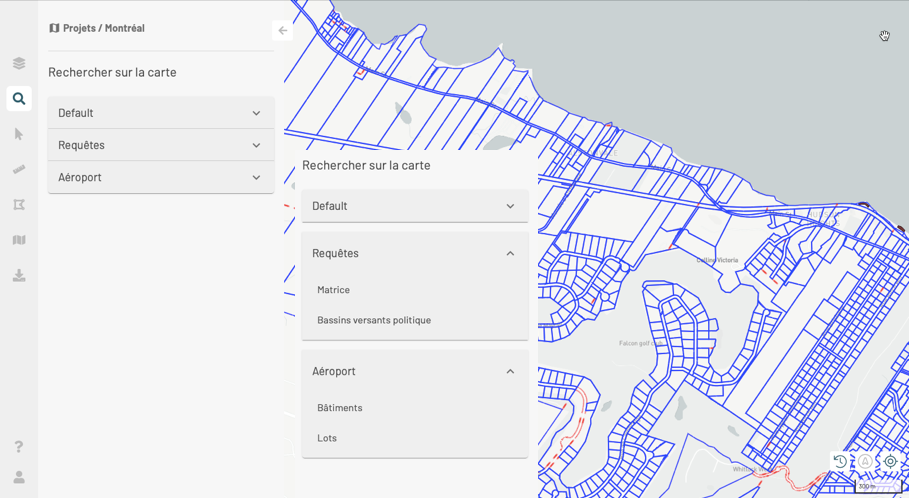
Task: Open help question mark icon
Action: coord(19,446)
